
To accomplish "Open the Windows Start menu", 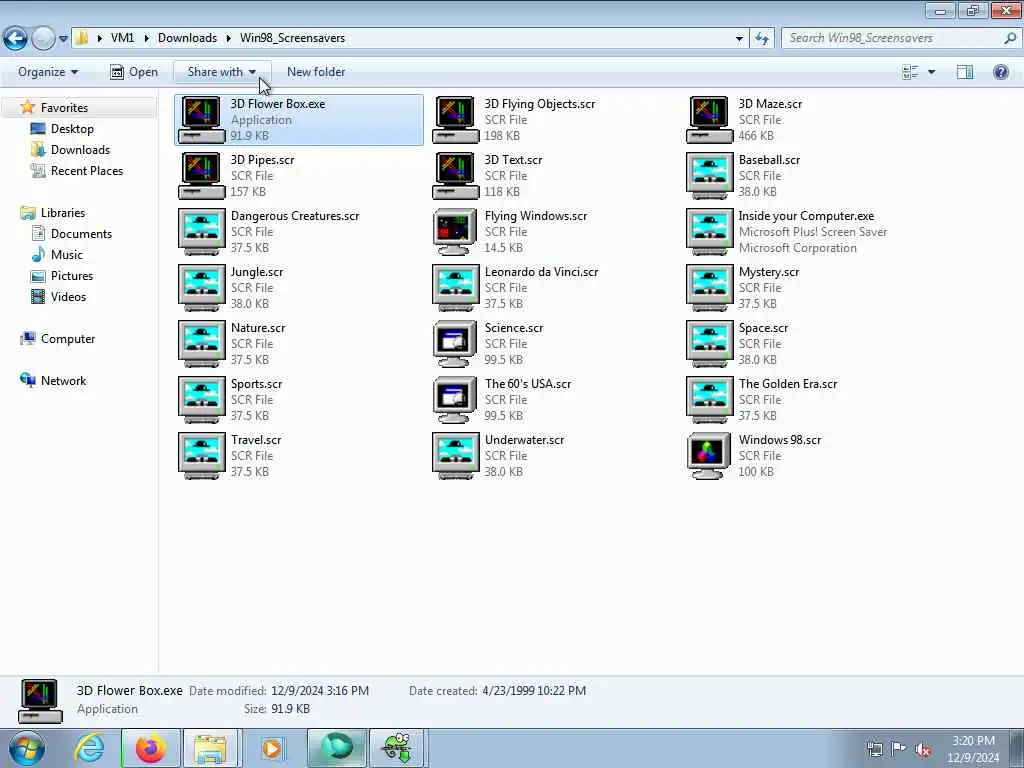I will (26, 748).
